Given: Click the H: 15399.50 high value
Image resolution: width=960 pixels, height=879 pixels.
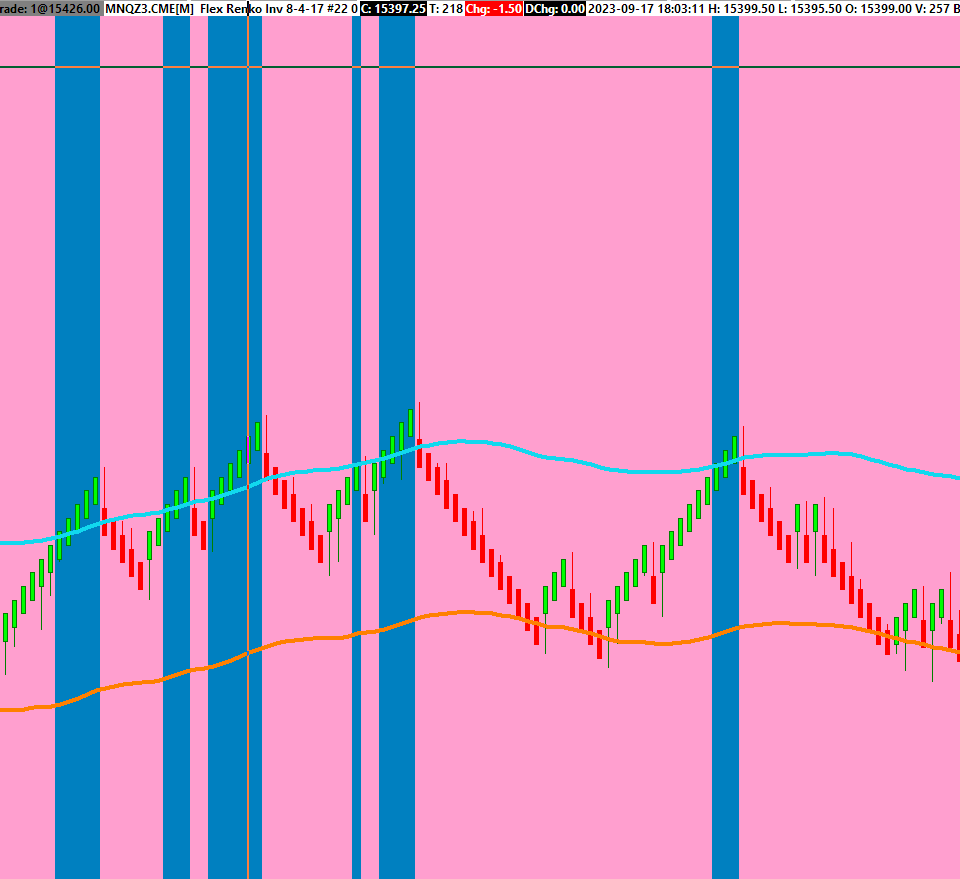Looking at the screenshot, I should tap(741, 9).
